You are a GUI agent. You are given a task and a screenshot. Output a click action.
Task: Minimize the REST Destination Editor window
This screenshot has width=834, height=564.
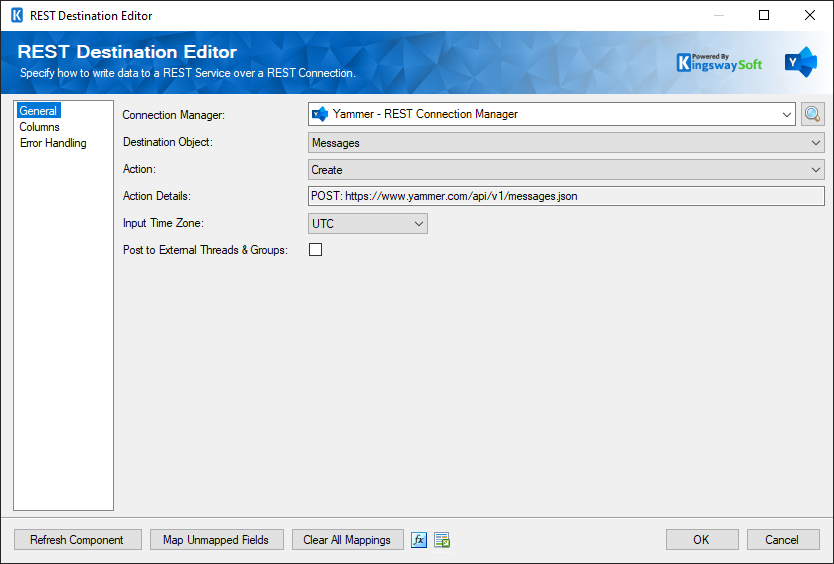pos(719,15)
